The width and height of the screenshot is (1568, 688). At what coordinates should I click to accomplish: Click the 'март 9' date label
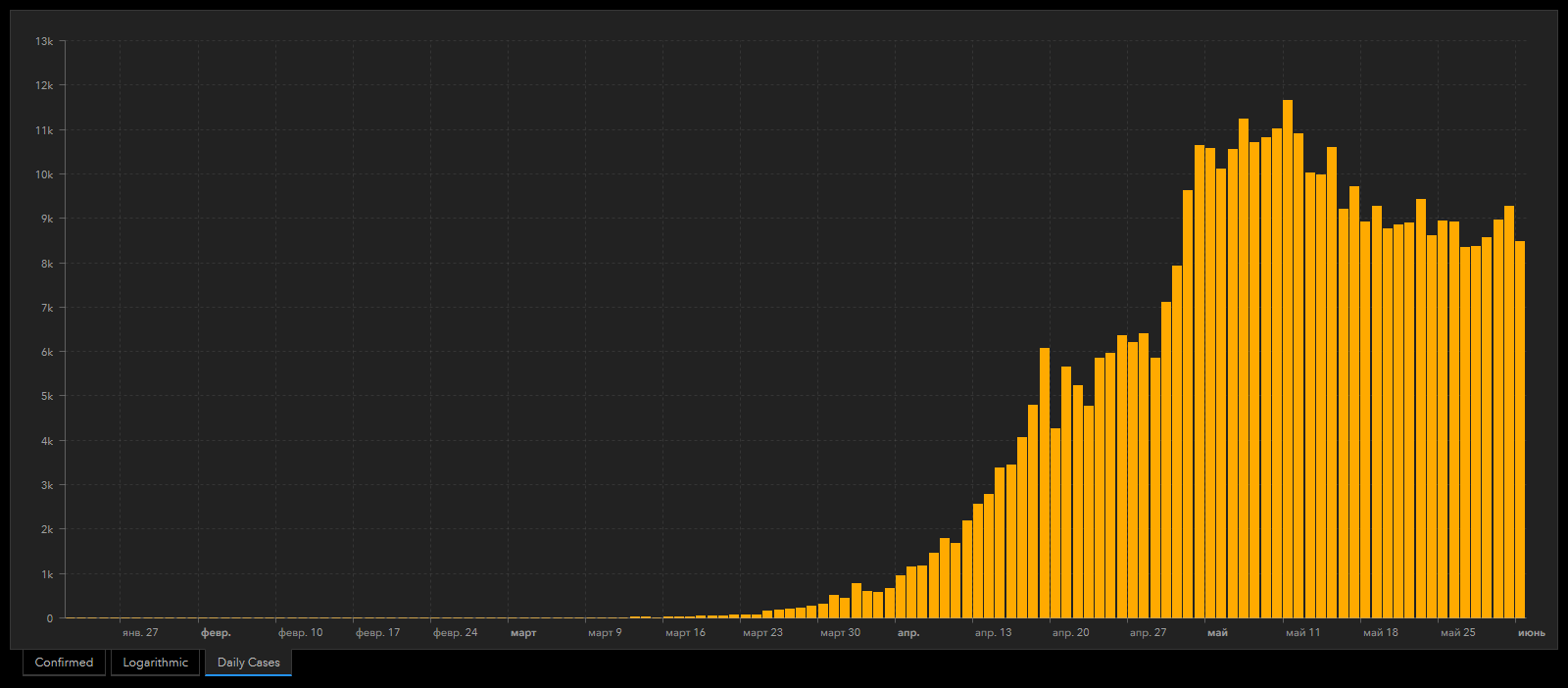(605, 632)
